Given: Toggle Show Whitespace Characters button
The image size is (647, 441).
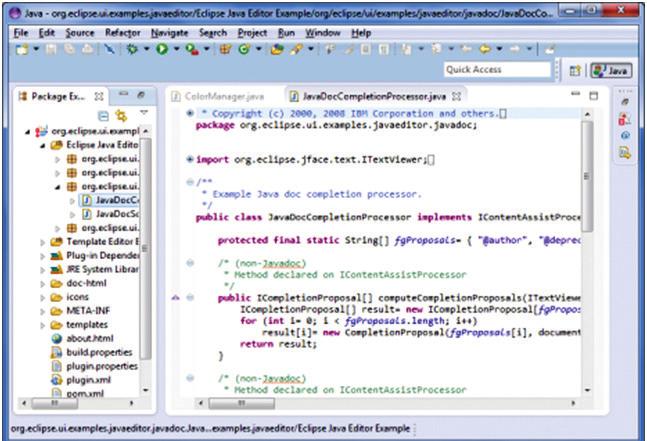Looking at the screenshot, I should click(x=384, y=50).
